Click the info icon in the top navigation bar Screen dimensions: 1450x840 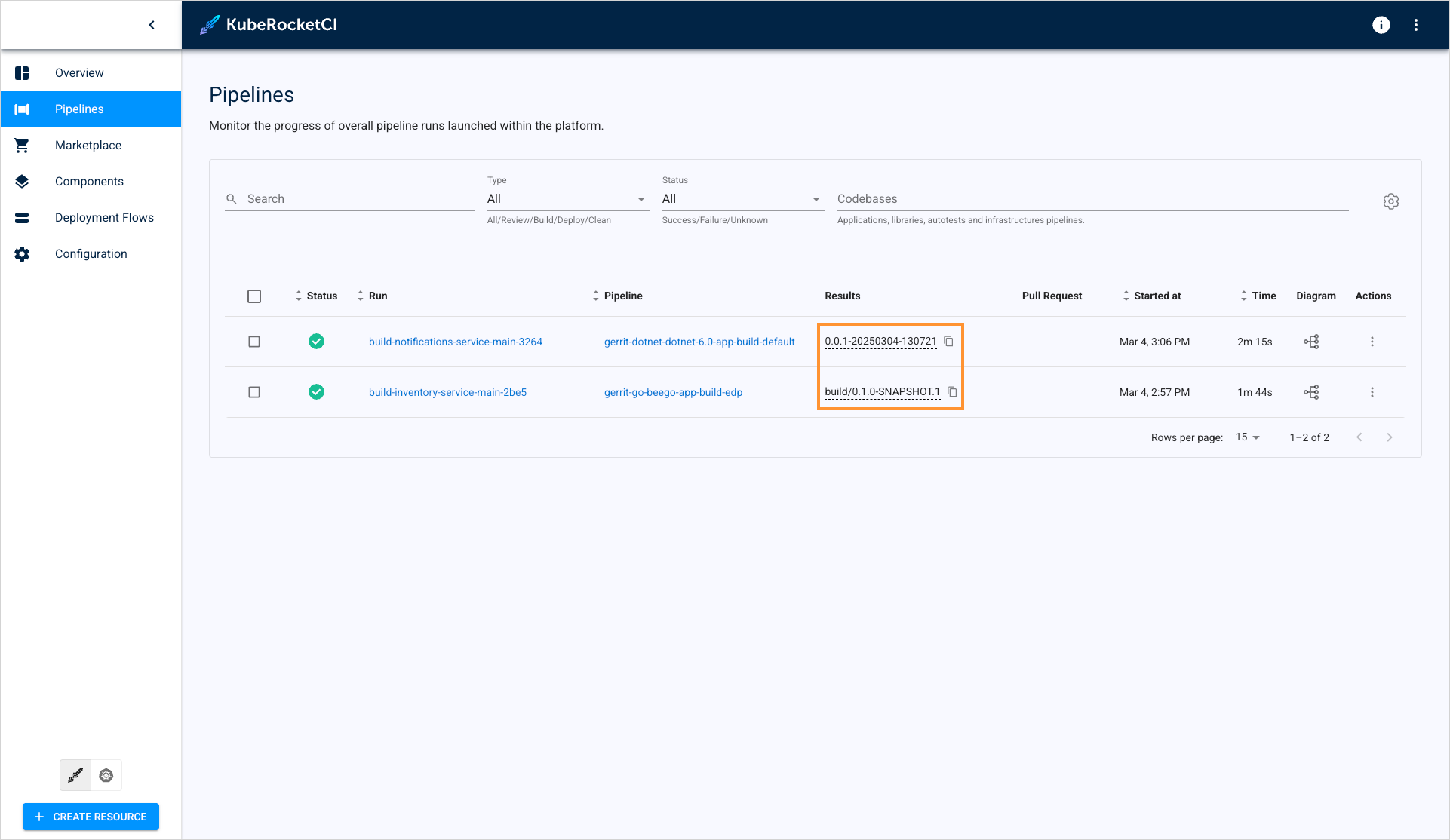click(x=1381, y=25)
